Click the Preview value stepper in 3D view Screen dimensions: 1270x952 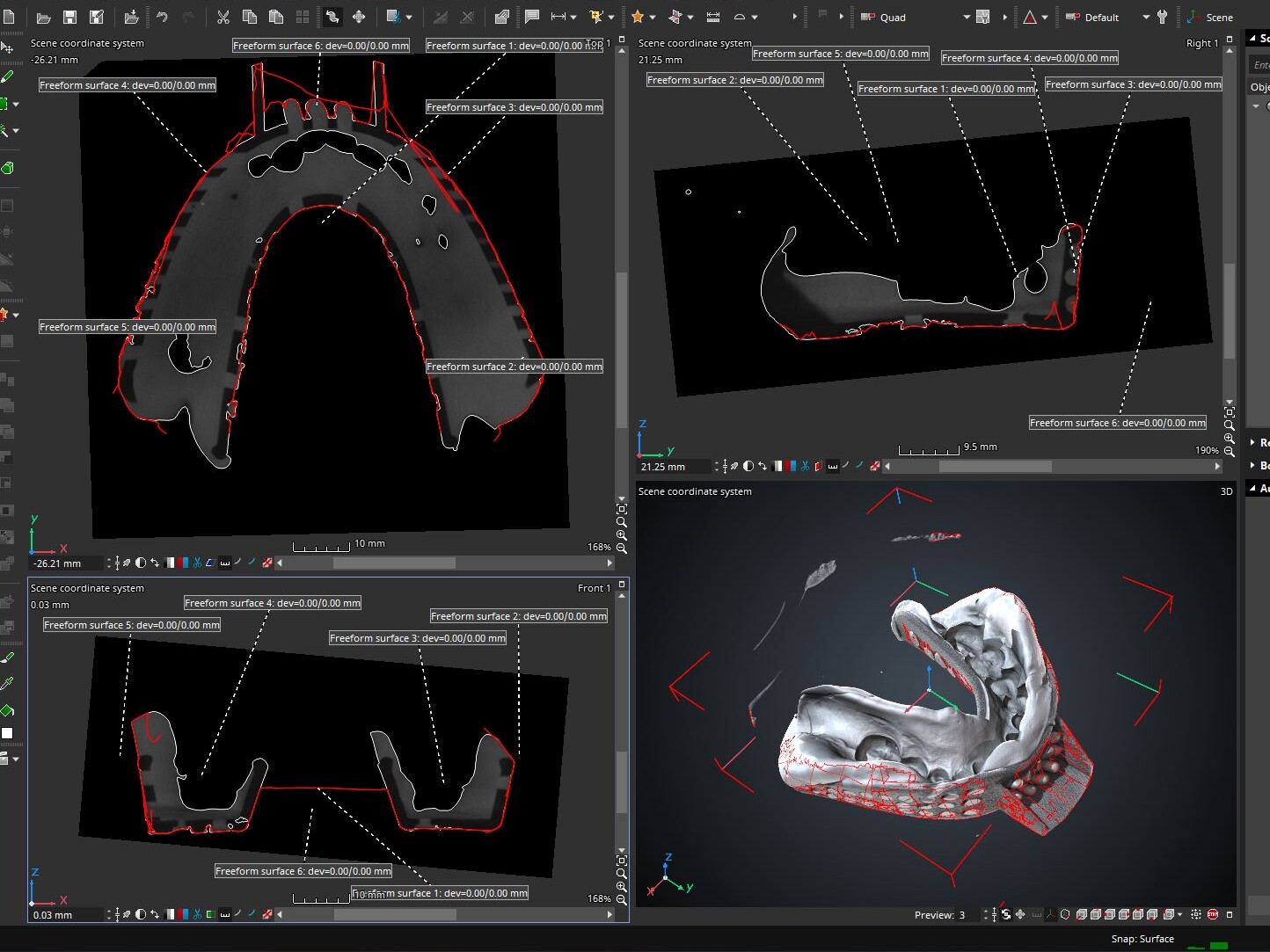pyautogui.click(x=986, y=915)
